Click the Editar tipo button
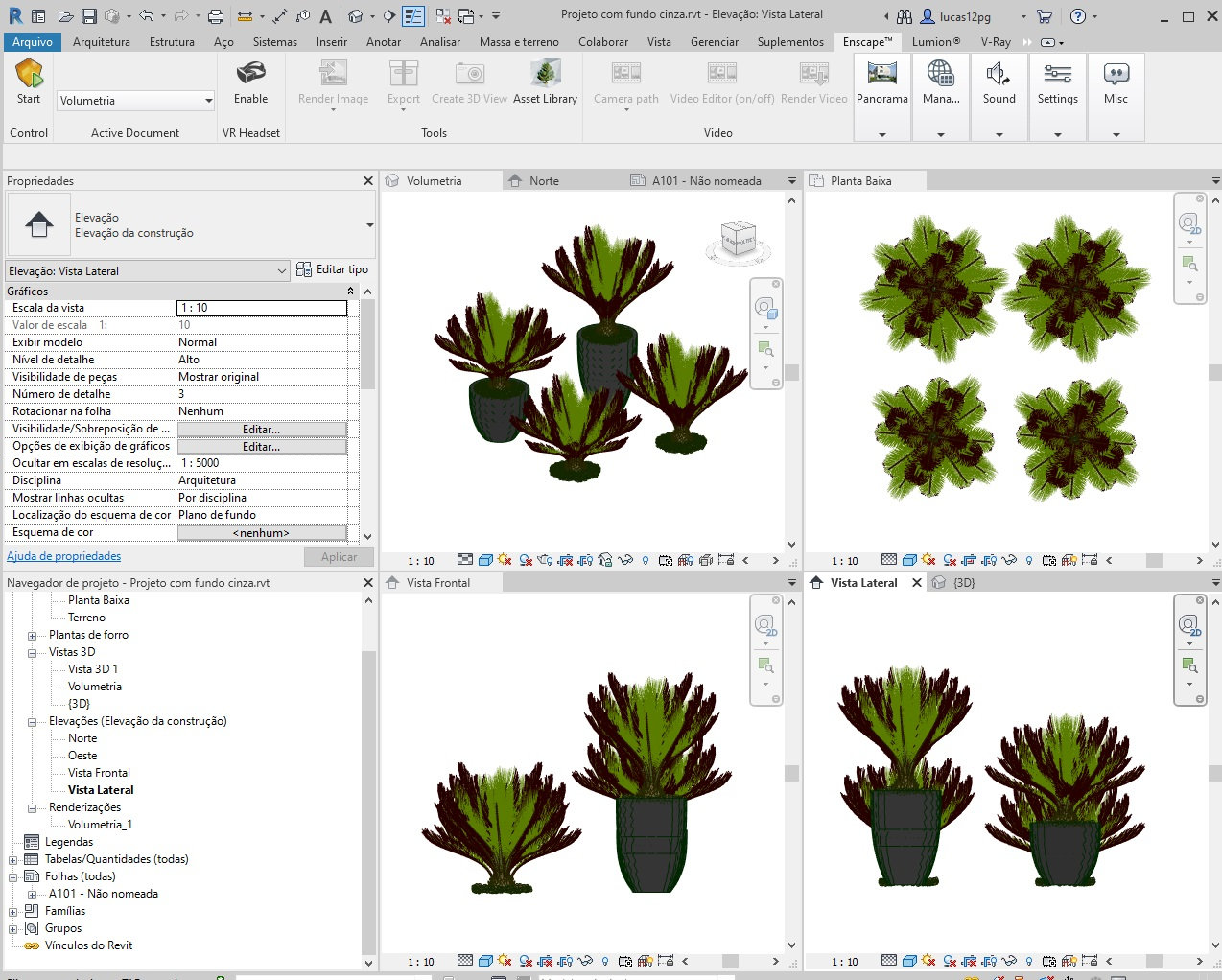 333,269
